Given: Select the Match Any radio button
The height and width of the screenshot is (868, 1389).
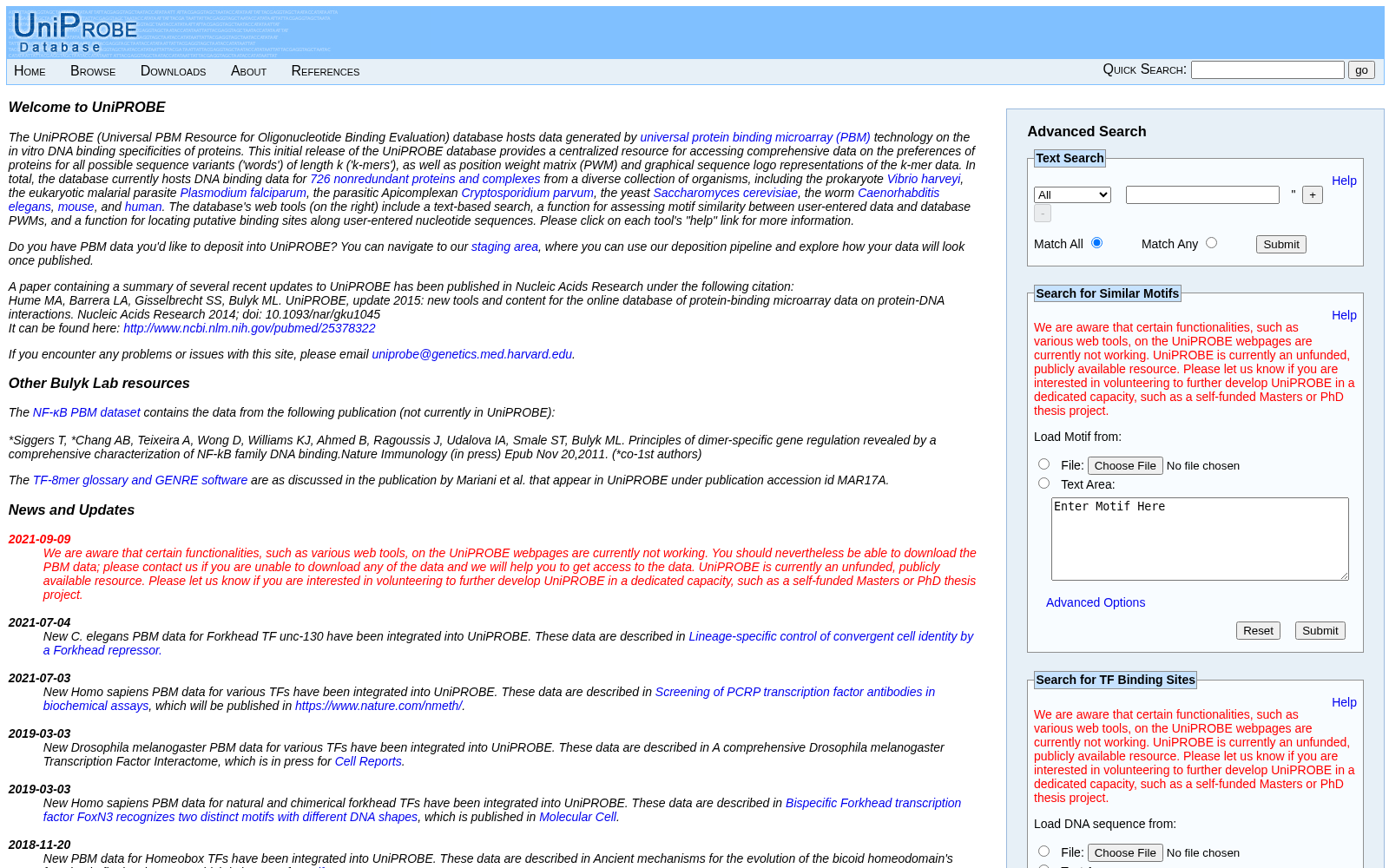Looking at the screenshot, I should point(1211,243).
